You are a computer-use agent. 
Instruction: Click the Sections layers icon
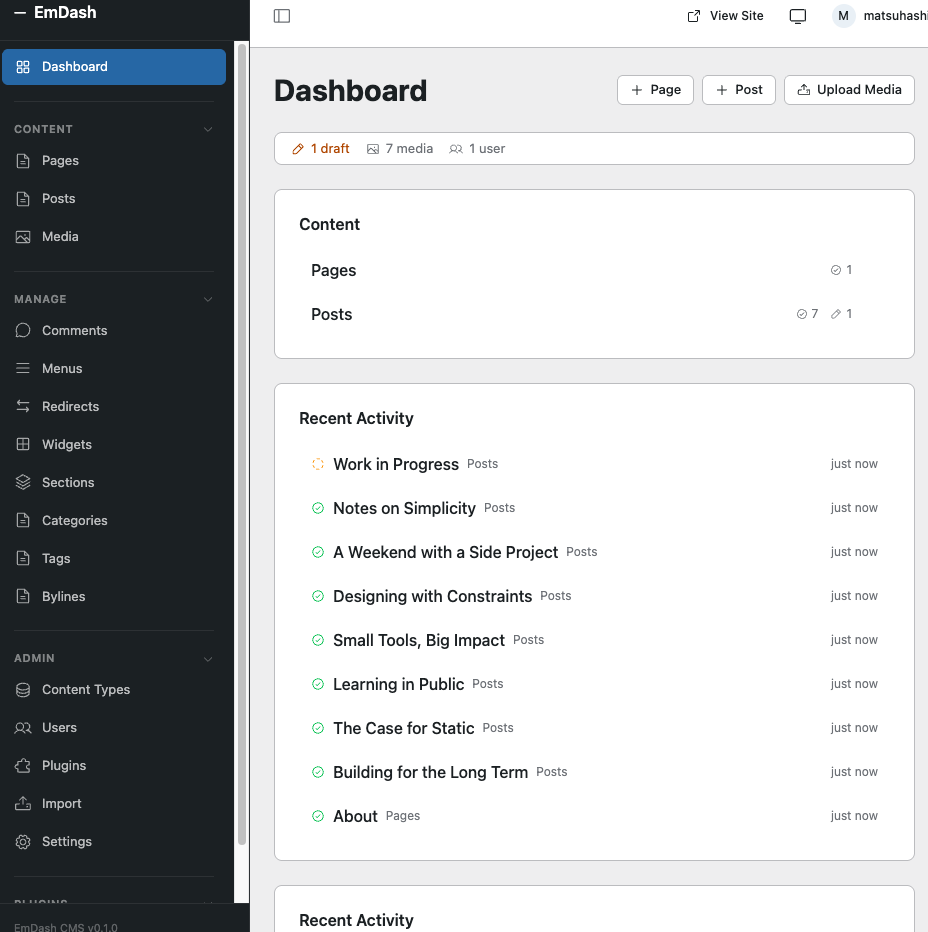click(23, 482)
